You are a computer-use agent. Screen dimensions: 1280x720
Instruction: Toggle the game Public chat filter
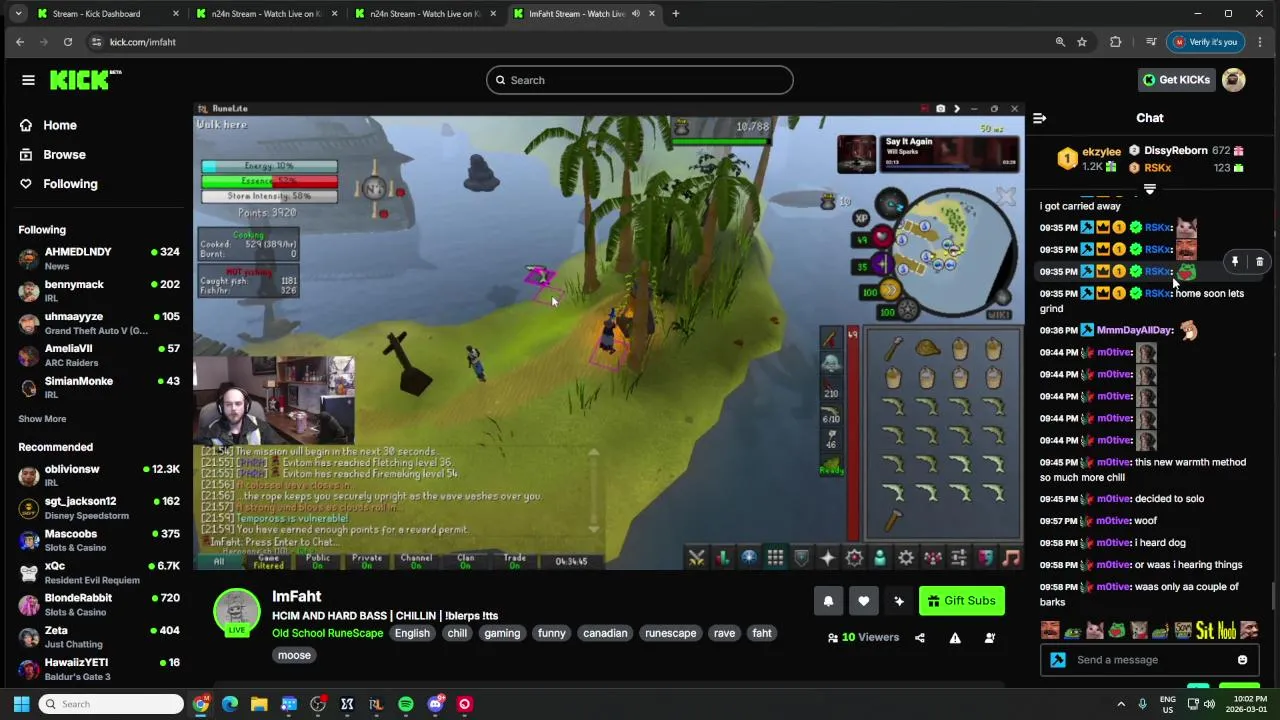pos(318,561)
